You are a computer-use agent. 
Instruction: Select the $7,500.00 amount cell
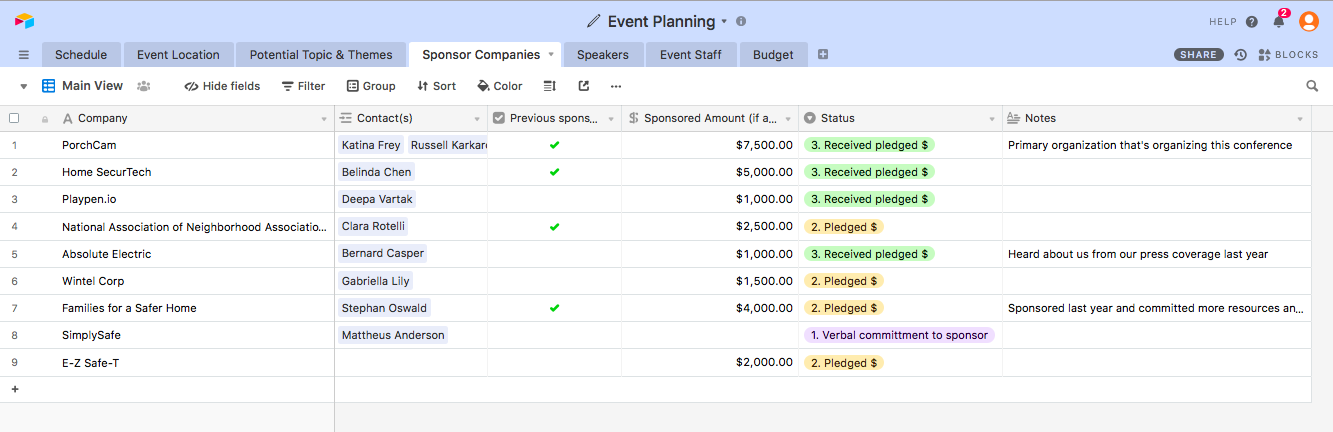(x=710, y=145)
